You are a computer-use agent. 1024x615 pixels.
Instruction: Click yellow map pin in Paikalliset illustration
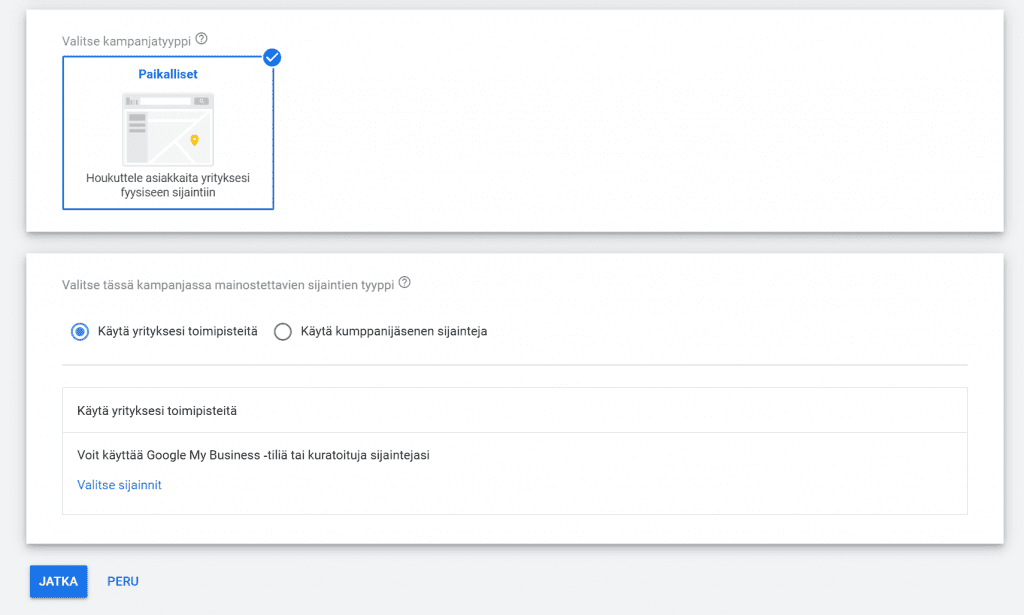click(x=194, y=140)
